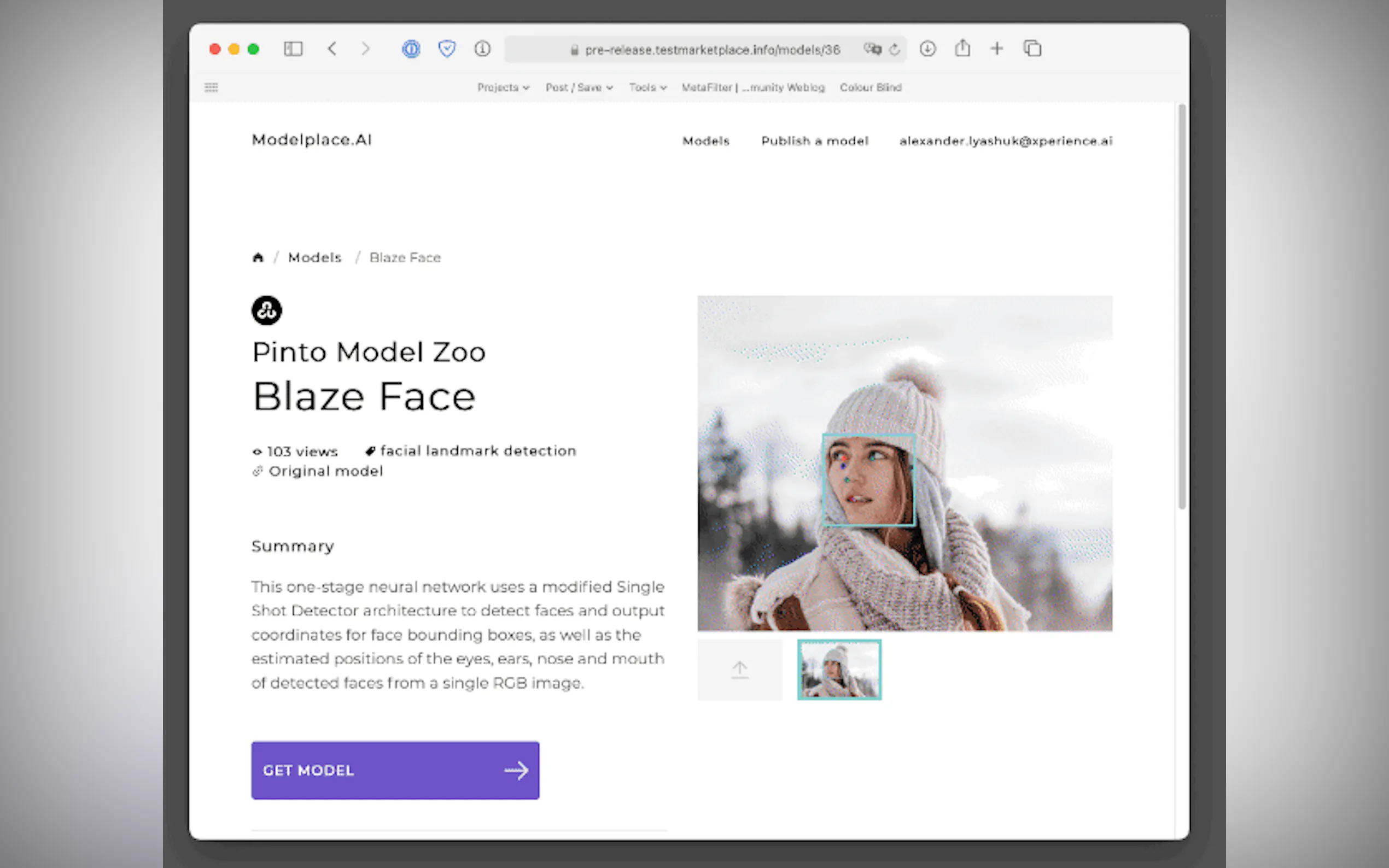
Task: Open the share menu icon
Action: pos(962,49)
